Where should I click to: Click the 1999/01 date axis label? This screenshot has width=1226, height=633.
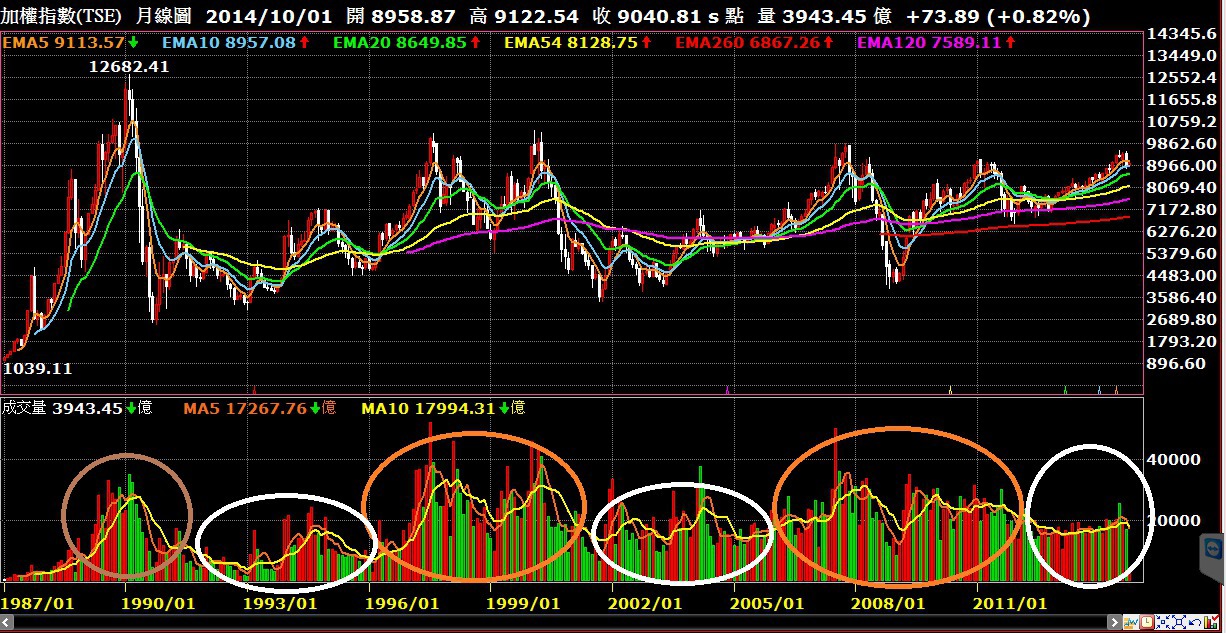[x=524, y=604]
